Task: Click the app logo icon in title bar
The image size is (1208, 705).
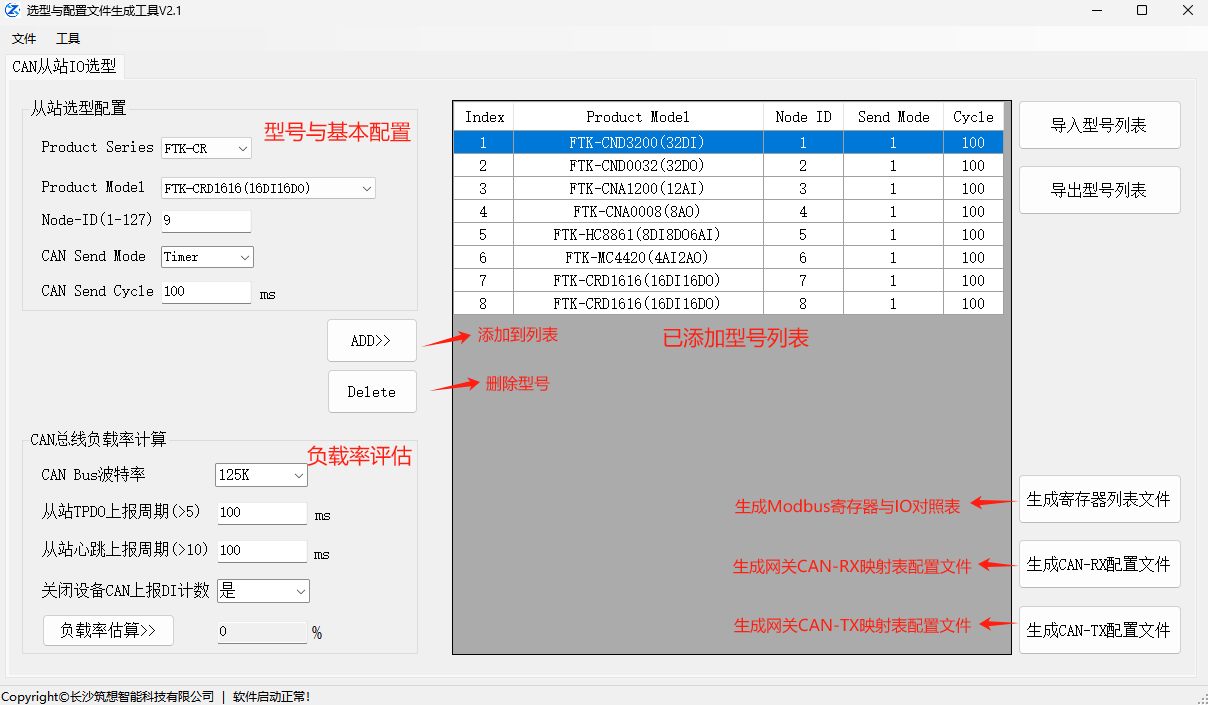Action: pos(12,11)
